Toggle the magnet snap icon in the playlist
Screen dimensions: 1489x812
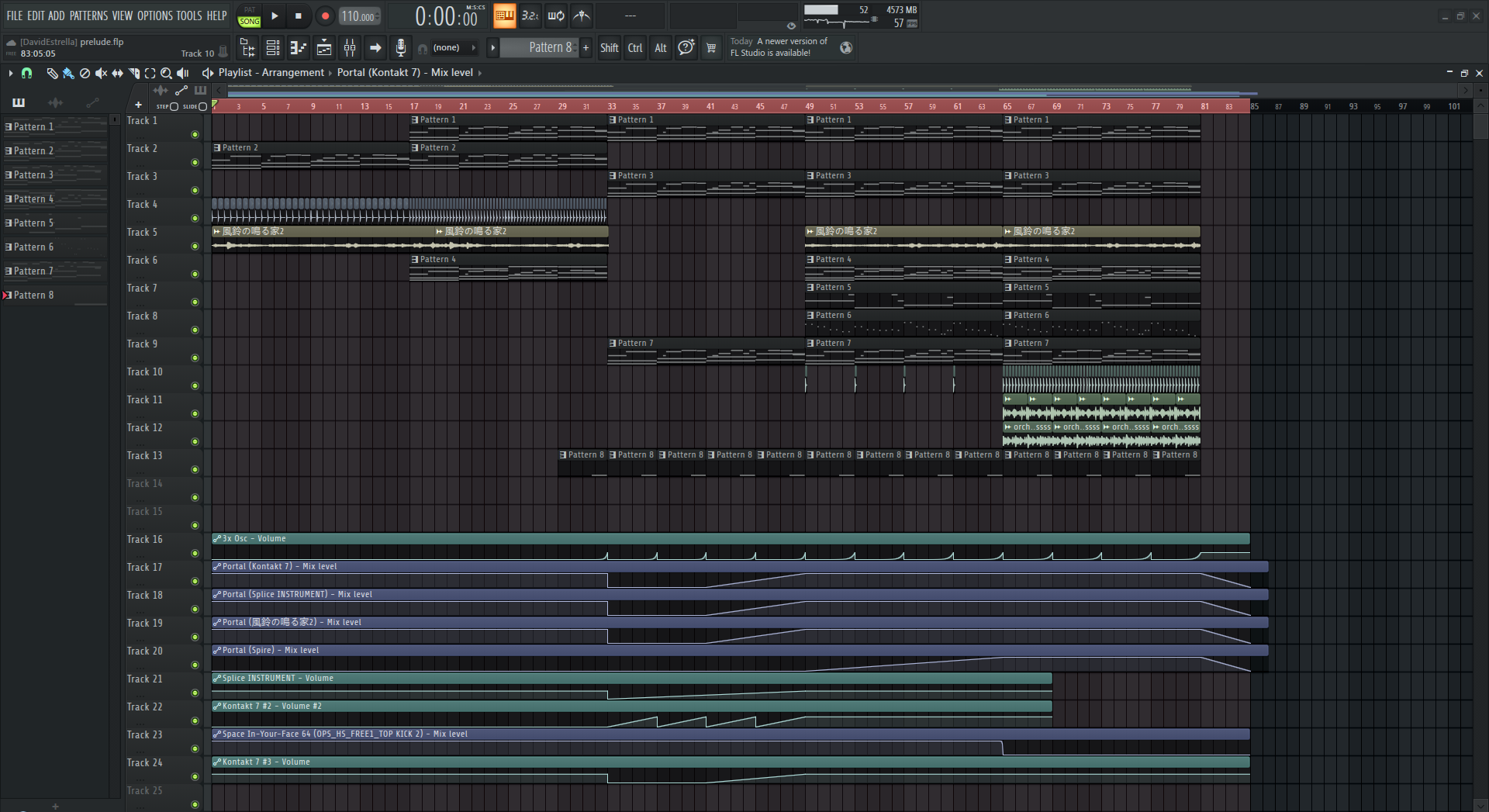[x=27, y=73]
